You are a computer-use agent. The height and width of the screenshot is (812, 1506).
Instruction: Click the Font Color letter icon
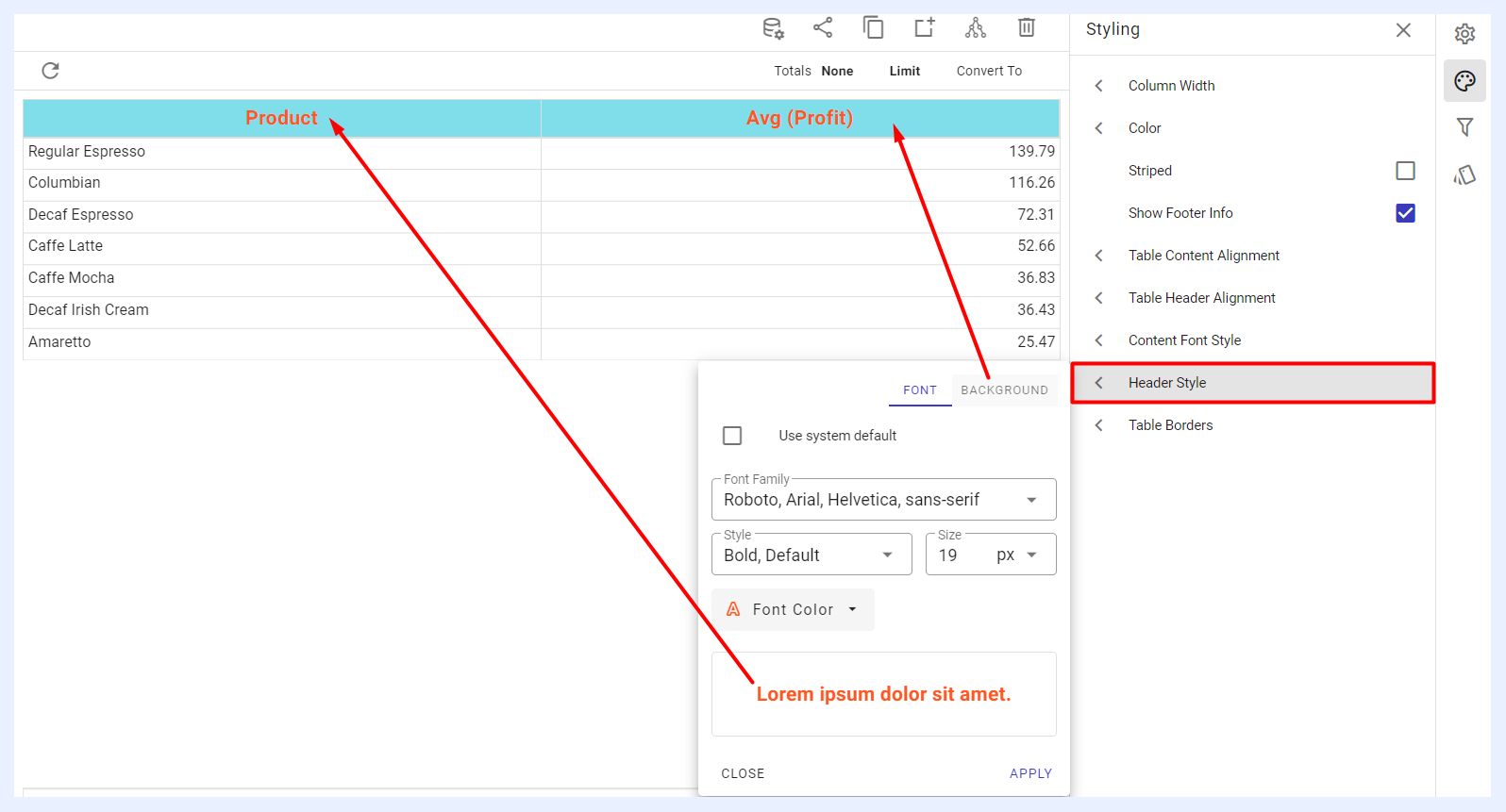pyautogui.click(x=733, y=609)
